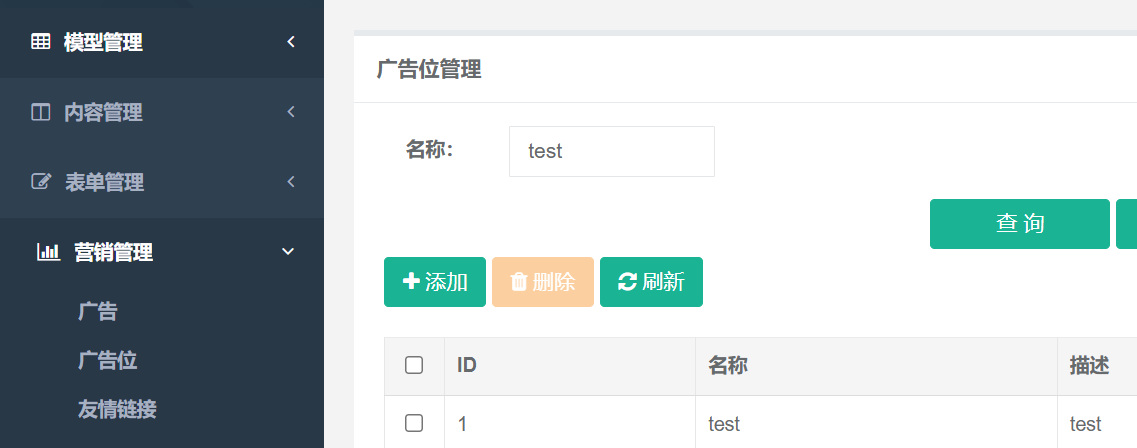Focus the 名称 input field containing test

(612, 152)
